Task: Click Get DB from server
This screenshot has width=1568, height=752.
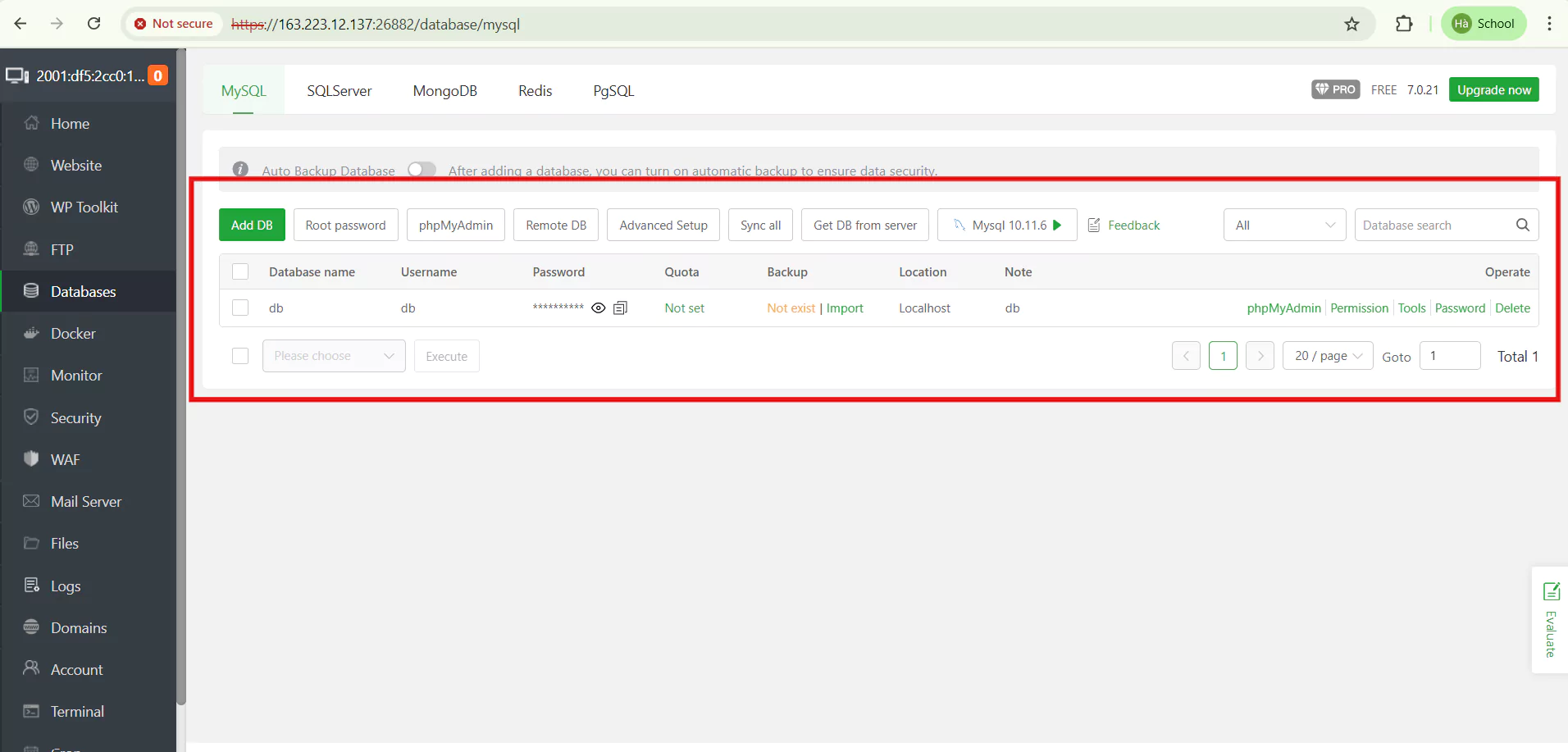Action: click(865, 225)
